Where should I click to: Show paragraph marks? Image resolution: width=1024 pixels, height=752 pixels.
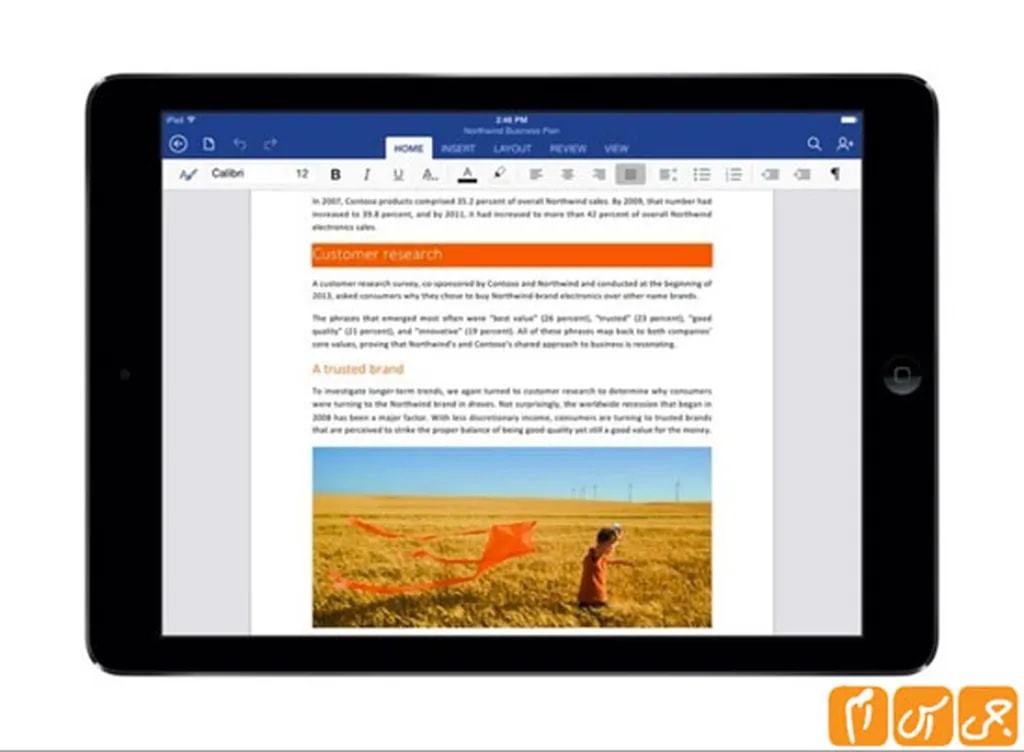(x=834, y=174)
